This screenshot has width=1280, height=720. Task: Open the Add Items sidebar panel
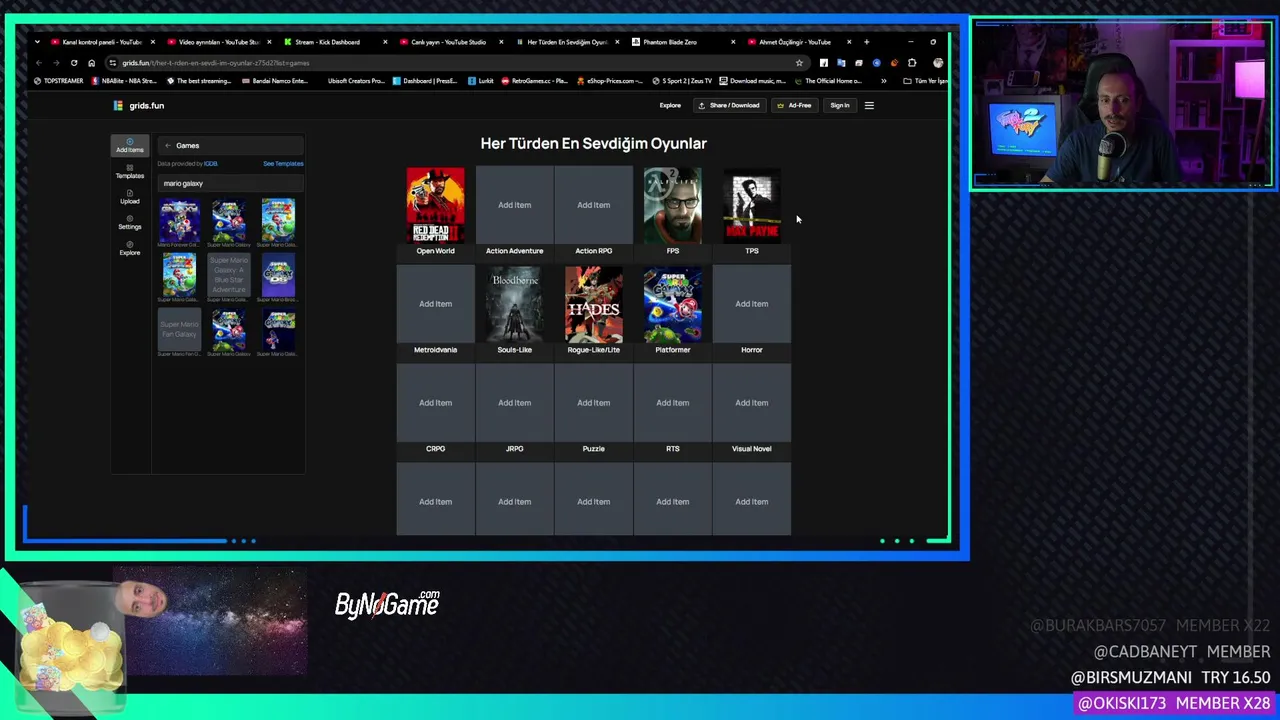coord(129,145)
